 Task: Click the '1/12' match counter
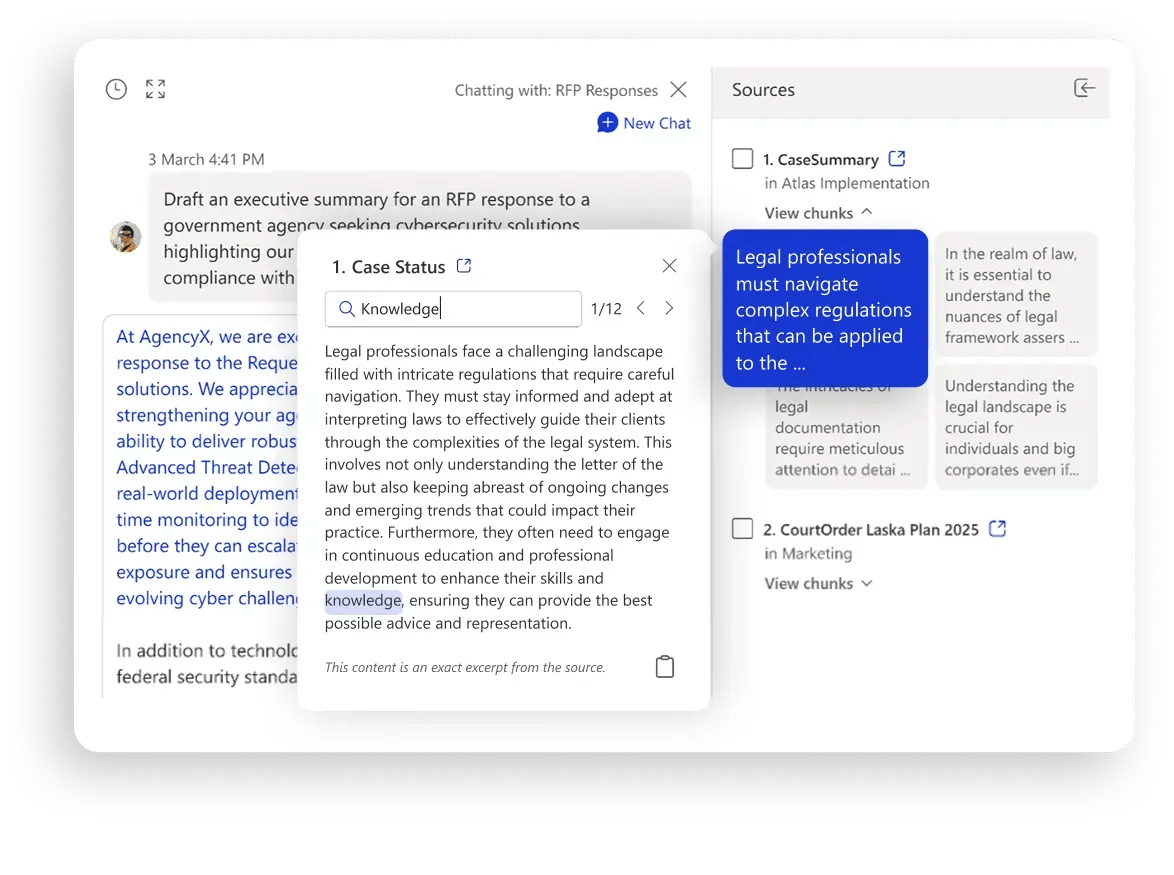pos(606,308)
